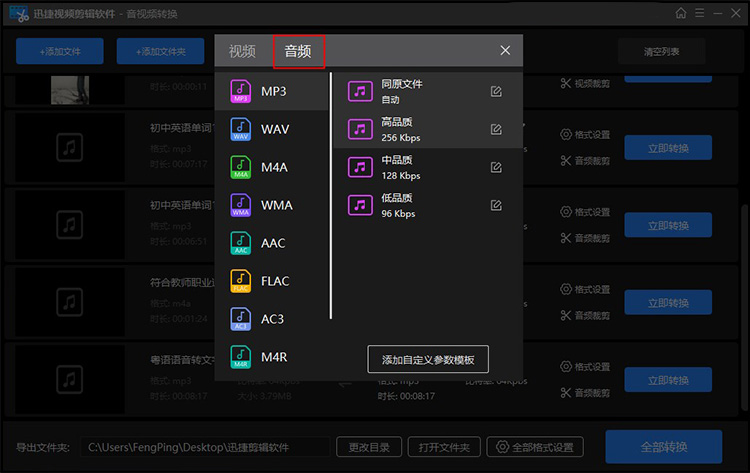Click the 全部转换 button

(x=664, y=447)
